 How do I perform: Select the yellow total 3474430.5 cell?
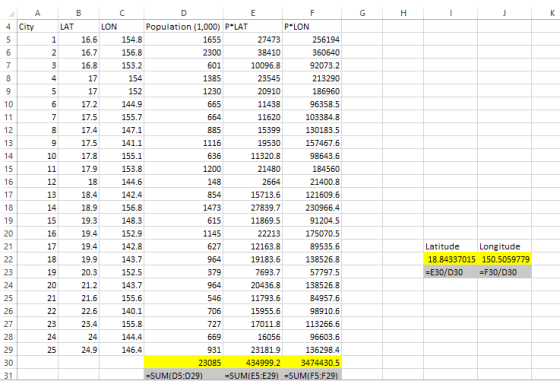[x=312, y=363]
